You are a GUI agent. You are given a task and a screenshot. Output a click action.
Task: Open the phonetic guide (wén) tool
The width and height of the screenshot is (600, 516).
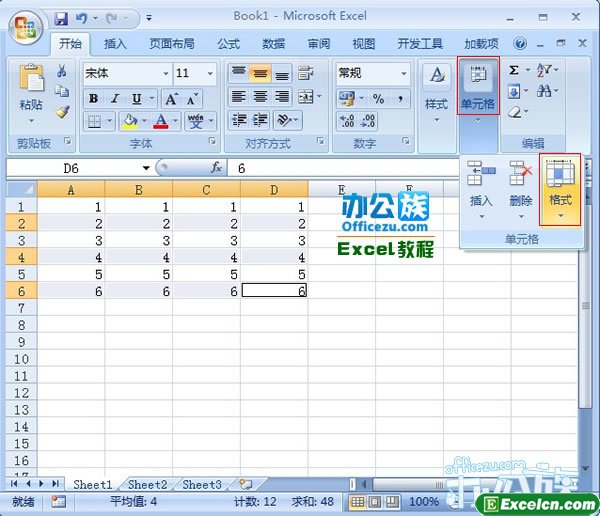[196, 122]
